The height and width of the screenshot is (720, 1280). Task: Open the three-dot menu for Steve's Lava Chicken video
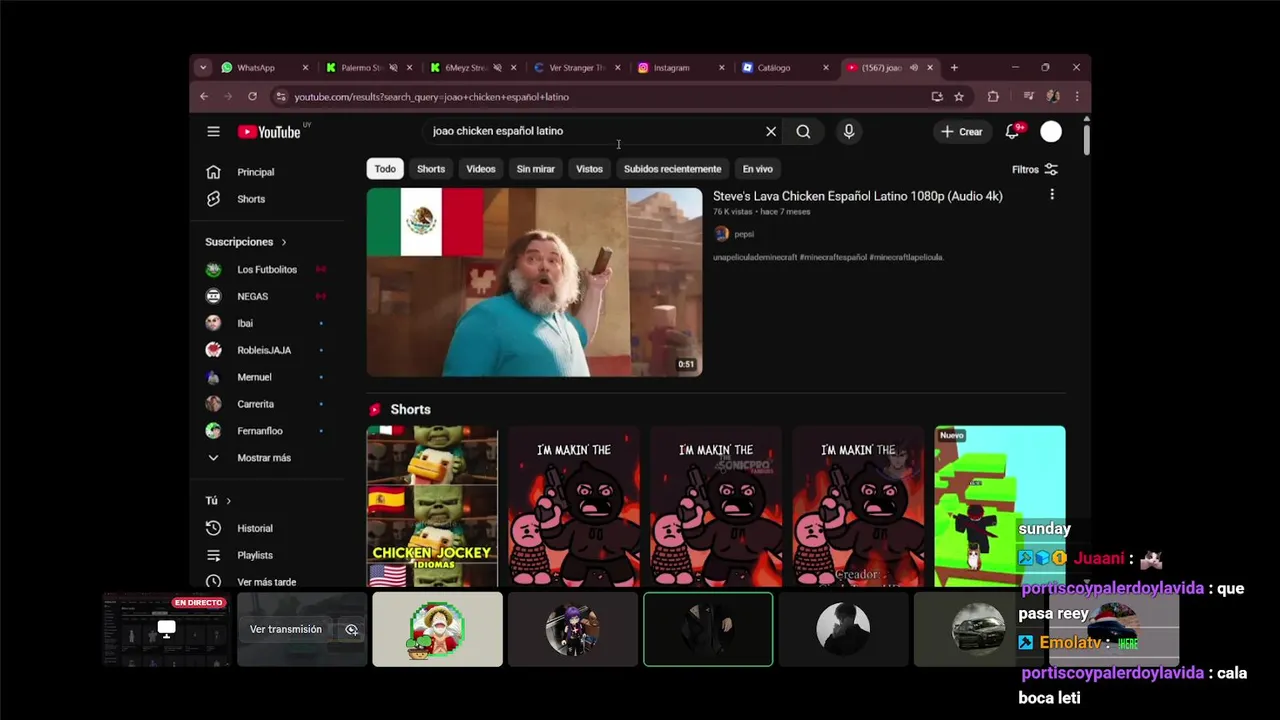1052,195
